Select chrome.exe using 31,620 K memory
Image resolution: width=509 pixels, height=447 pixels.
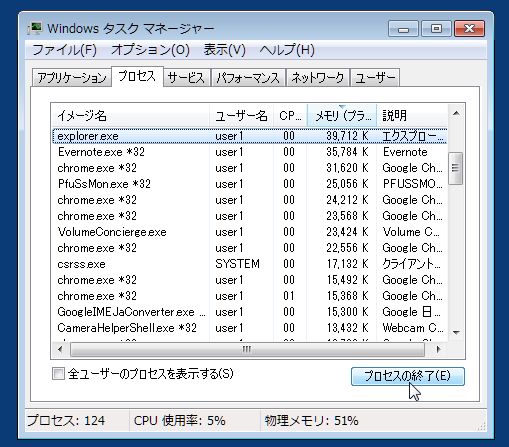point(249,168)
